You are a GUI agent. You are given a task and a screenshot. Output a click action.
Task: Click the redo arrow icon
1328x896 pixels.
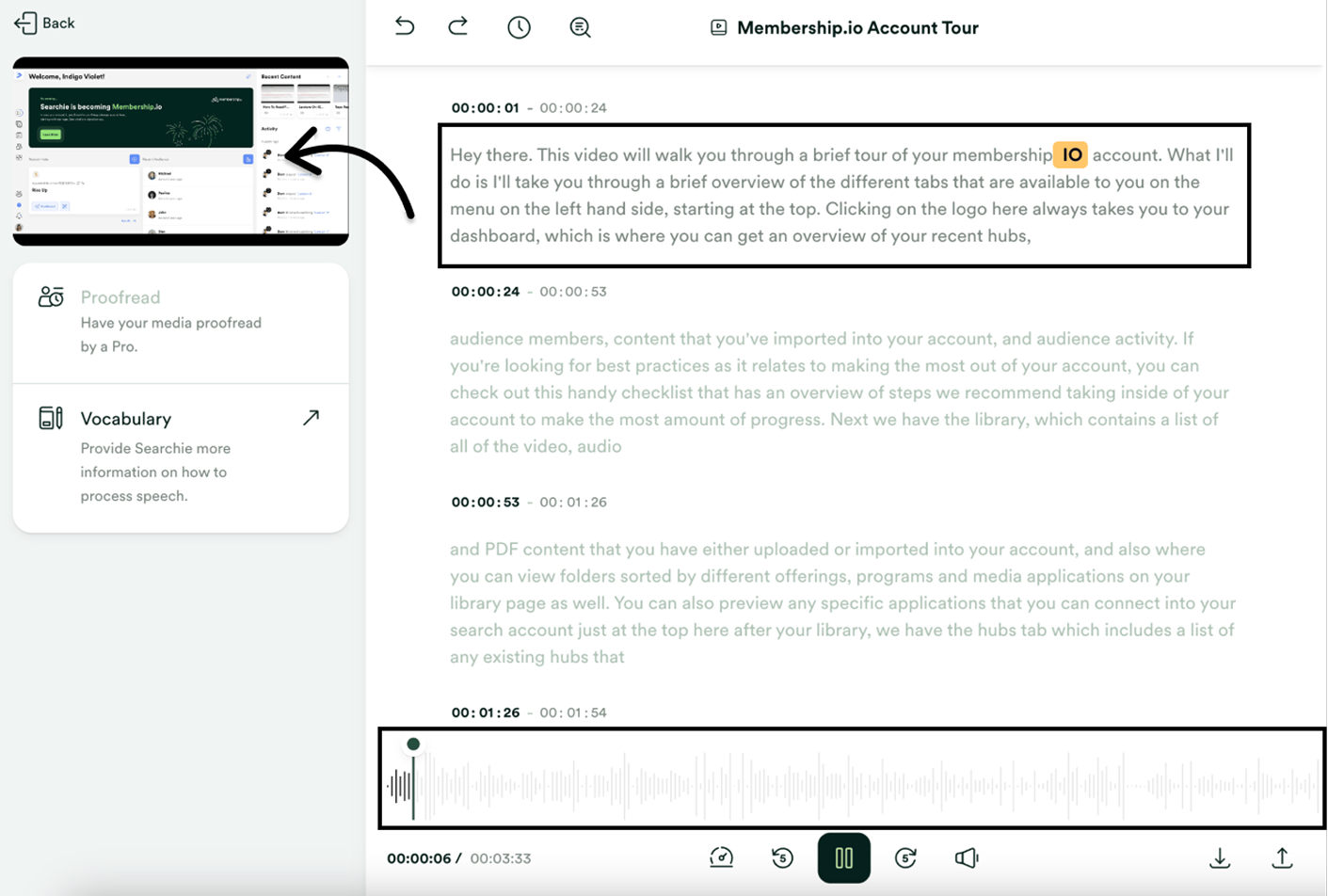[458, 26]
